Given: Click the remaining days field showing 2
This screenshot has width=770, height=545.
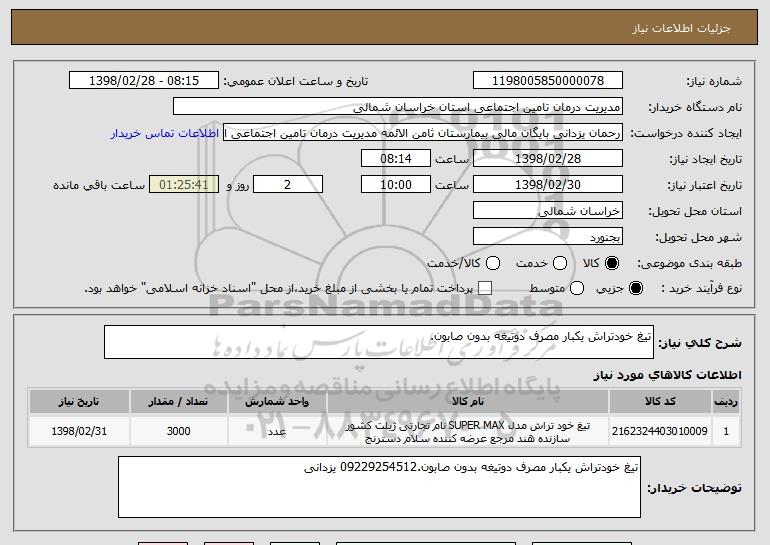Looking at the screenshot, I should (x=288, y=185).
